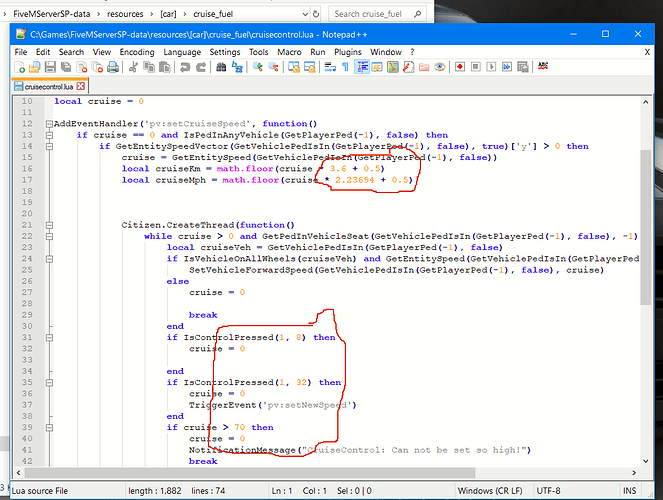Toggle synchronize horizontal scrolling

tap(310, 67)
